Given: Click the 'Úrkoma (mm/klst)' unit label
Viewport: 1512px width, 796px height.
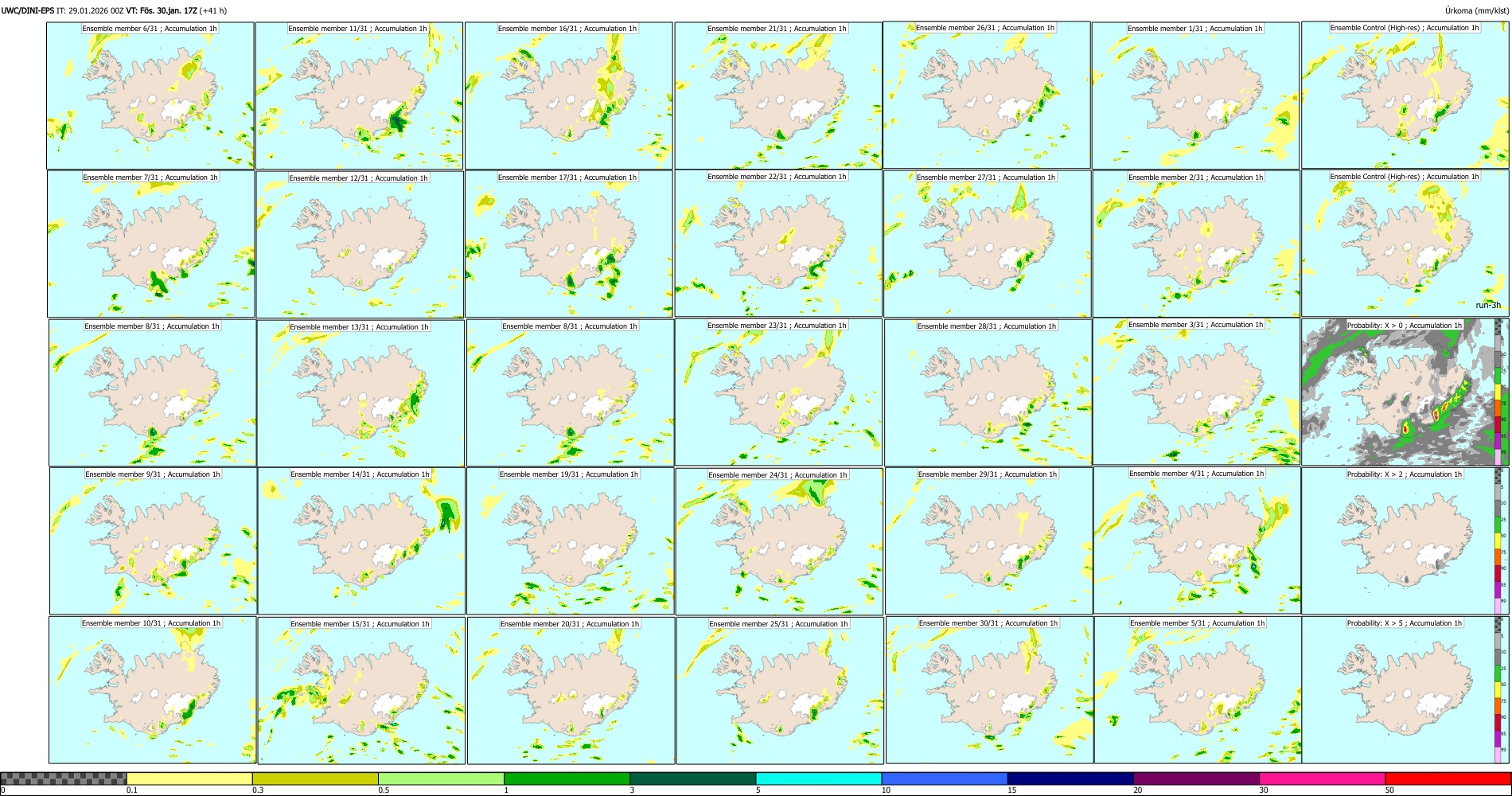Looking at the screenshot, I should pyautogui.click(x=1476, y=10).
